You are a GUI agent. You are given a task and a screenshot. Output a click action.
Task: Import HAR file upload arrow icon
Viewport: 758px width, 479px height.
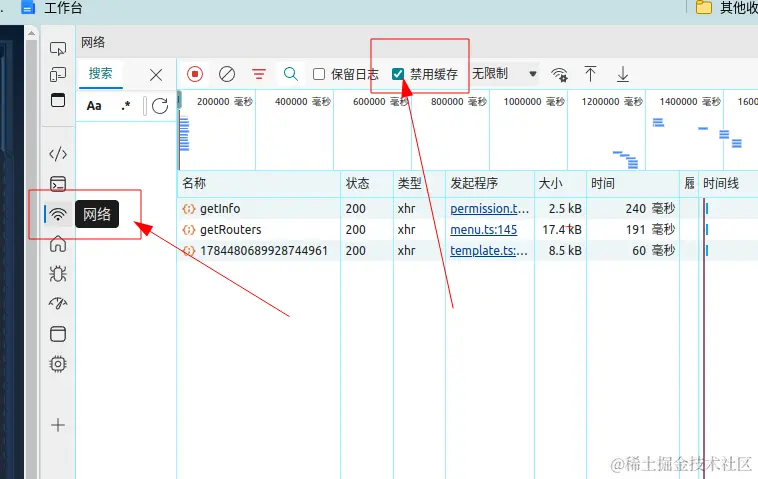pos(590,74)
